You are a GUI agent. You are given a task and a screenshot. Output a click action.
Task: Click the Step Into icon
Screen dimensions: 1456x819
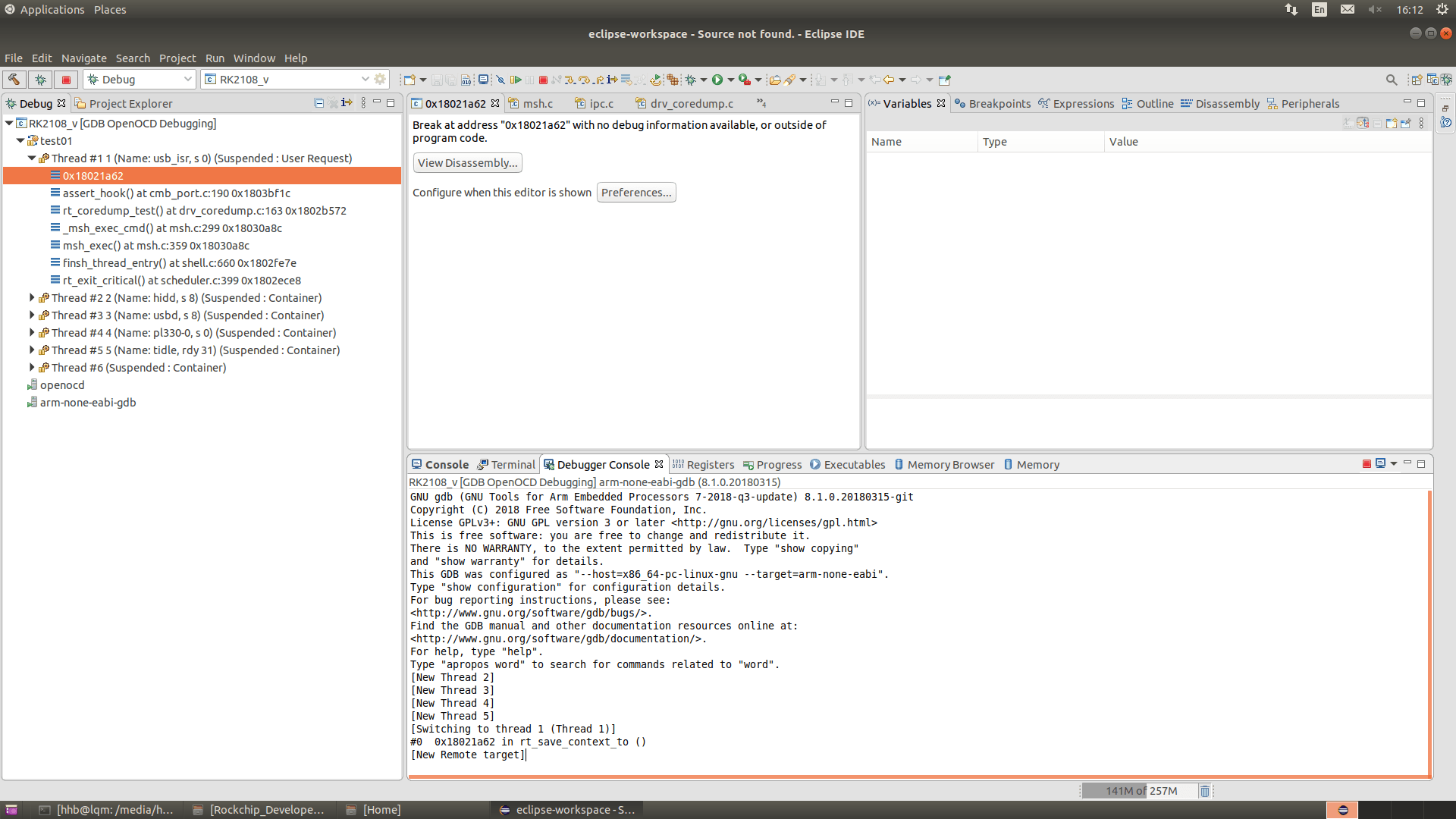tap(570, 80)
